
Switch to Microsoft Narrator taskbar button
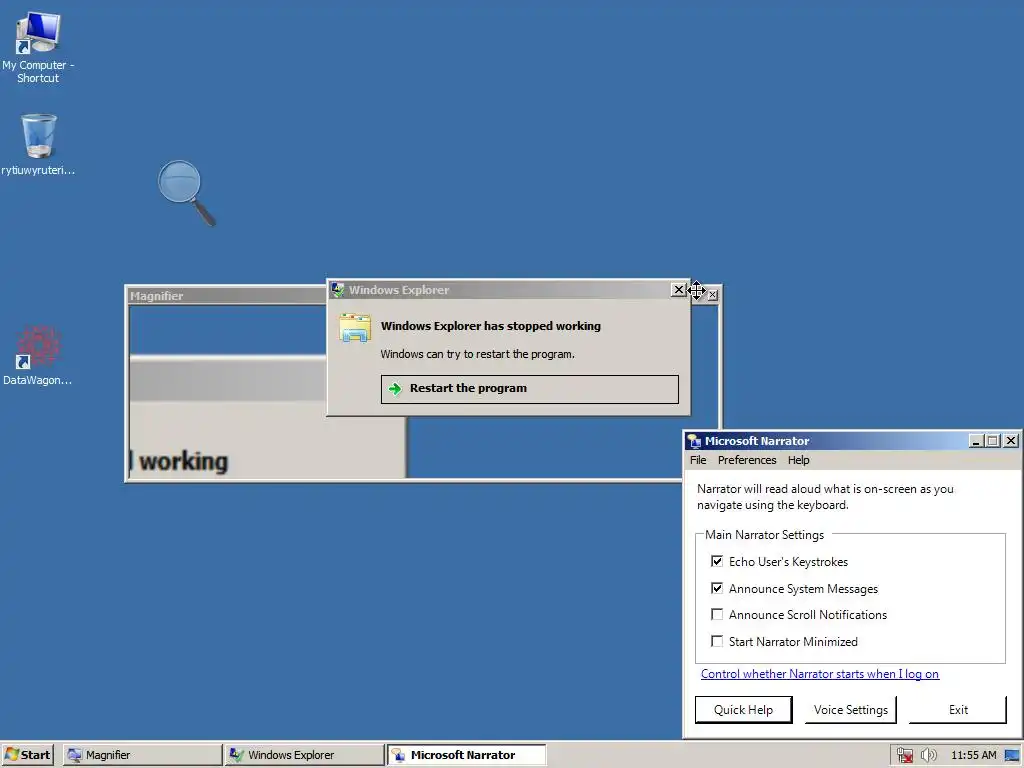466,755
